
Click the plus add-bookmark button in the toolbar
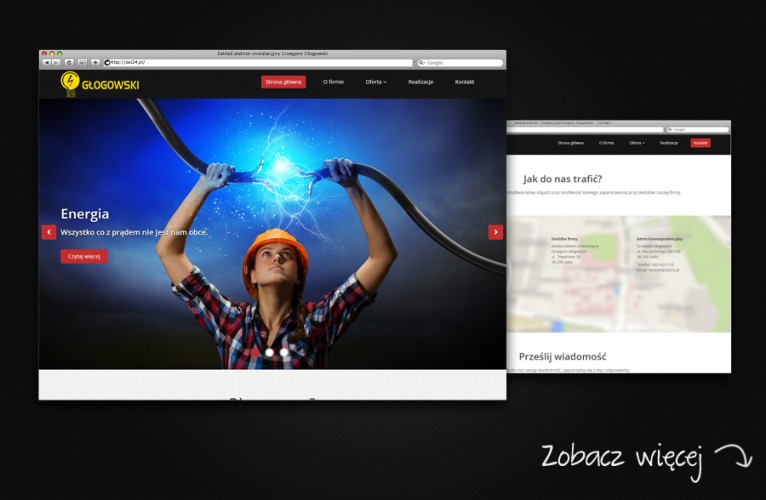tap(95, 63)
